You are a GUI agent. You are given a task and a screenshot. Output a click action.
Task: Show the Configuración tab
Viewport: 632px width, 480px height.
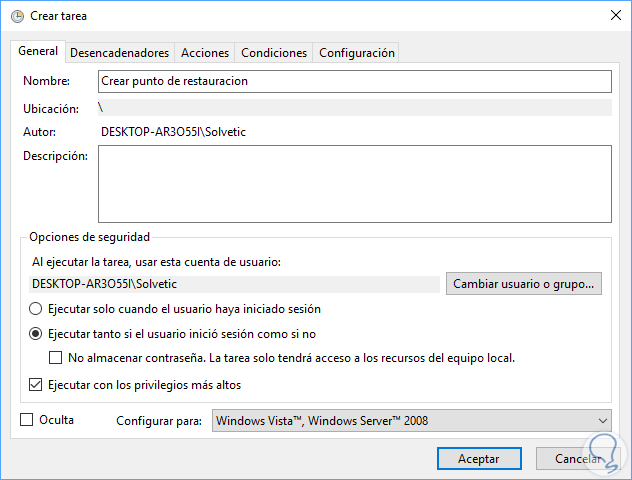click(x=356, y=53)
